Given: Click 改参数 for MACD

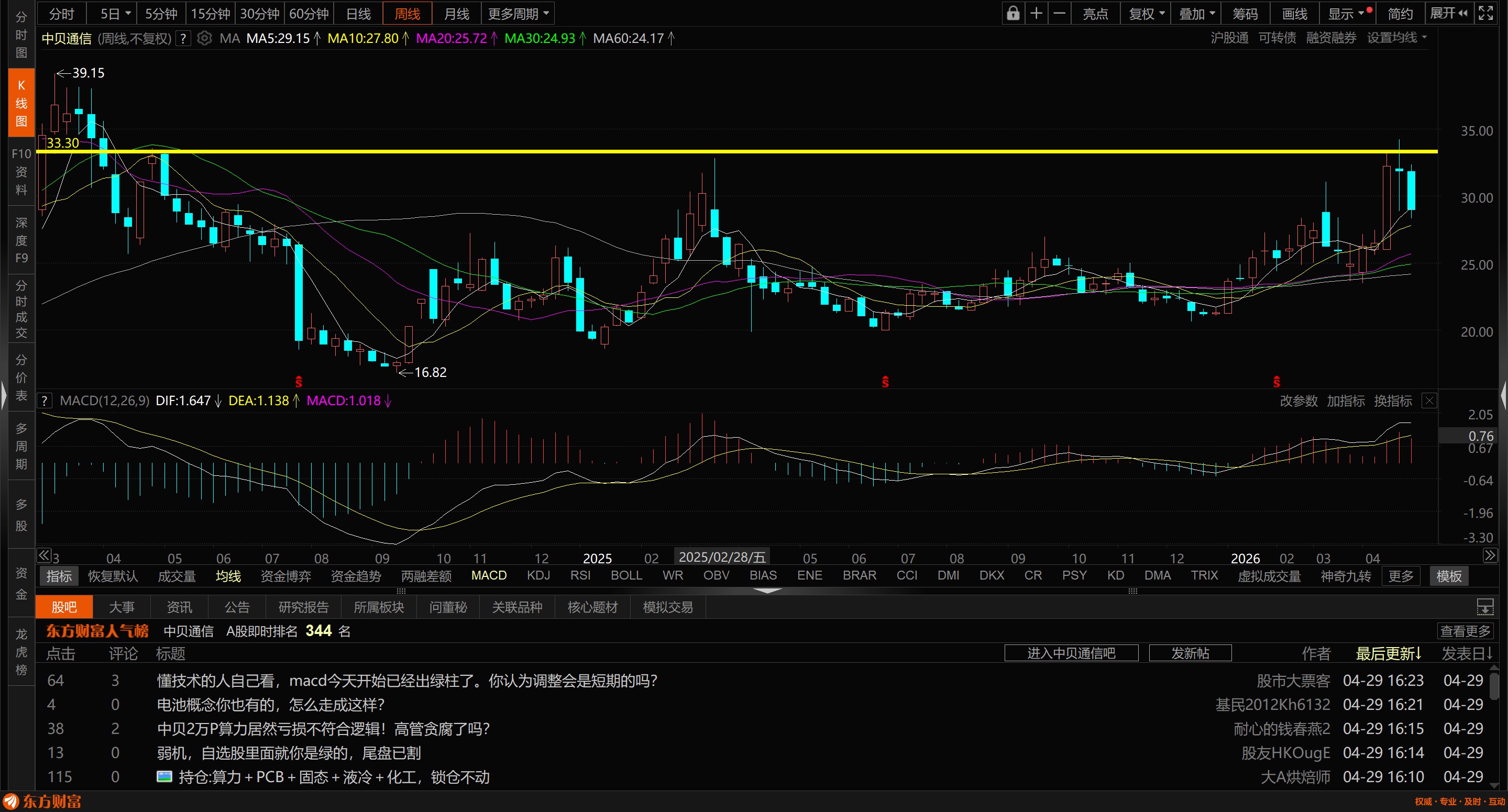Looking at the screenshot, I should [1298, 401].
